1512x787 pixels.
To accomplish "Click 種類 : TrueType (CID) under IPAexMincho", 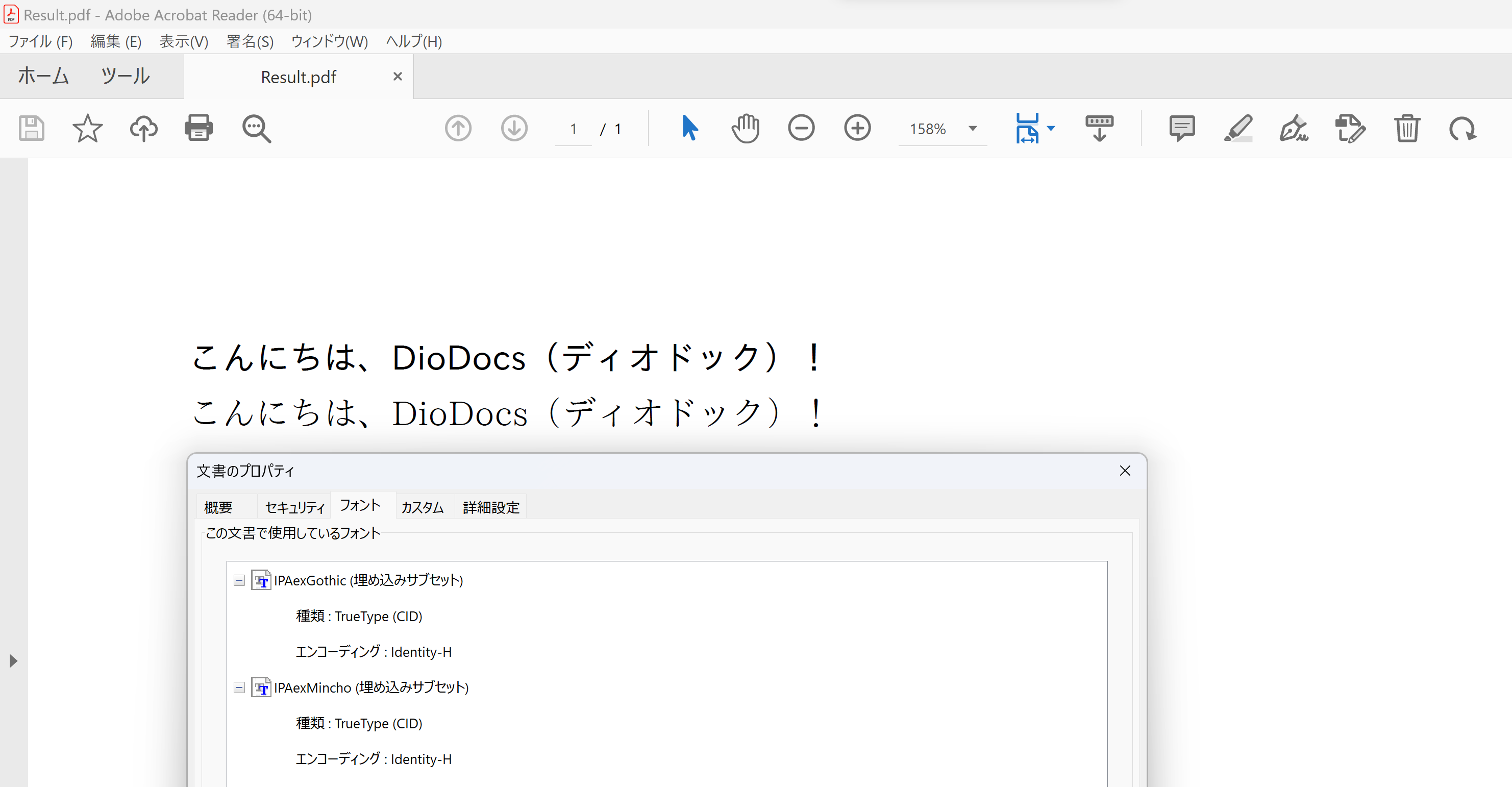I will [359, 723].
